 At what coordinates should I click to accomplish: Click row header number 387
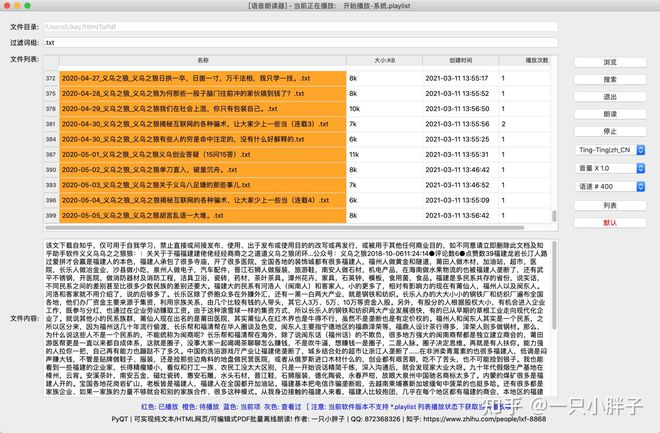[51, 154]
